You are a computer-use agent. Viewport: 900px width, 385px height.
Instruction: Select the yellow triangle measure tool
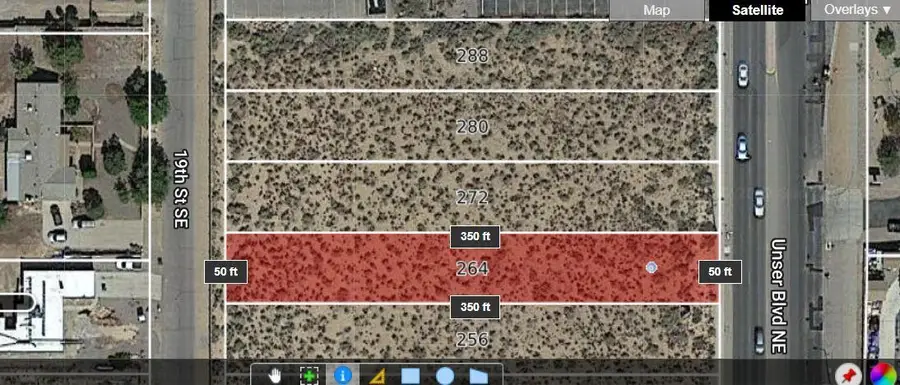pyautogui.click(x=377, y=376)
